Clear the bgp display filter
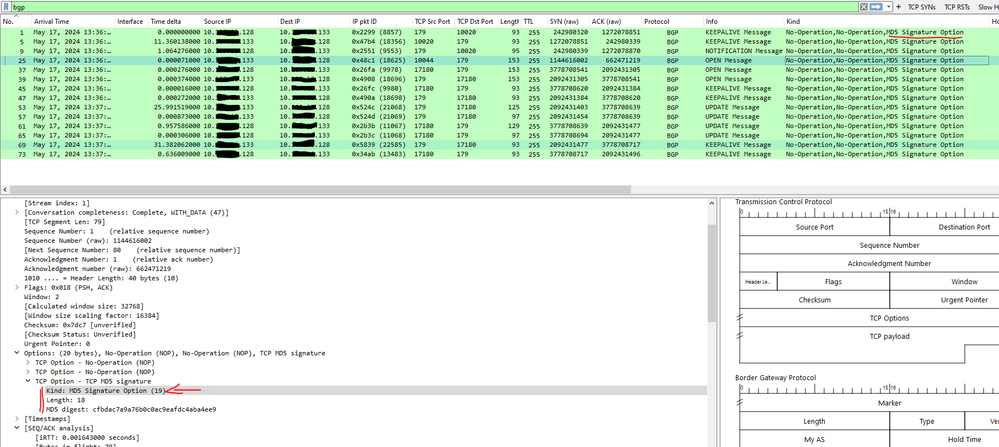This screenshot has height=447, width=999. coord(863,6)
